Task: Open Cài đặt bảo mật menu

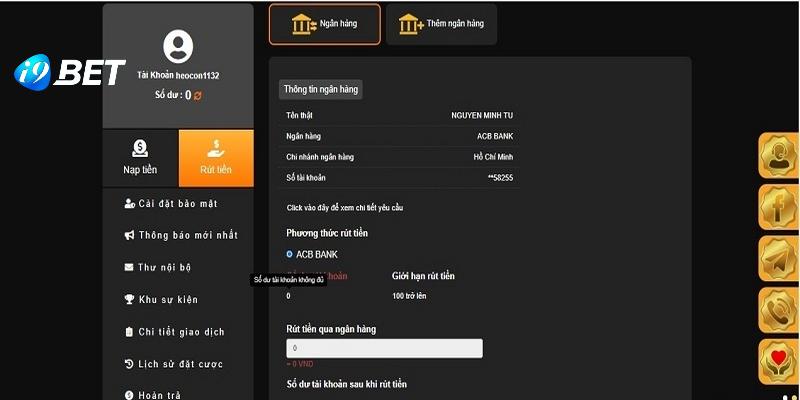Action: point(177,204)
